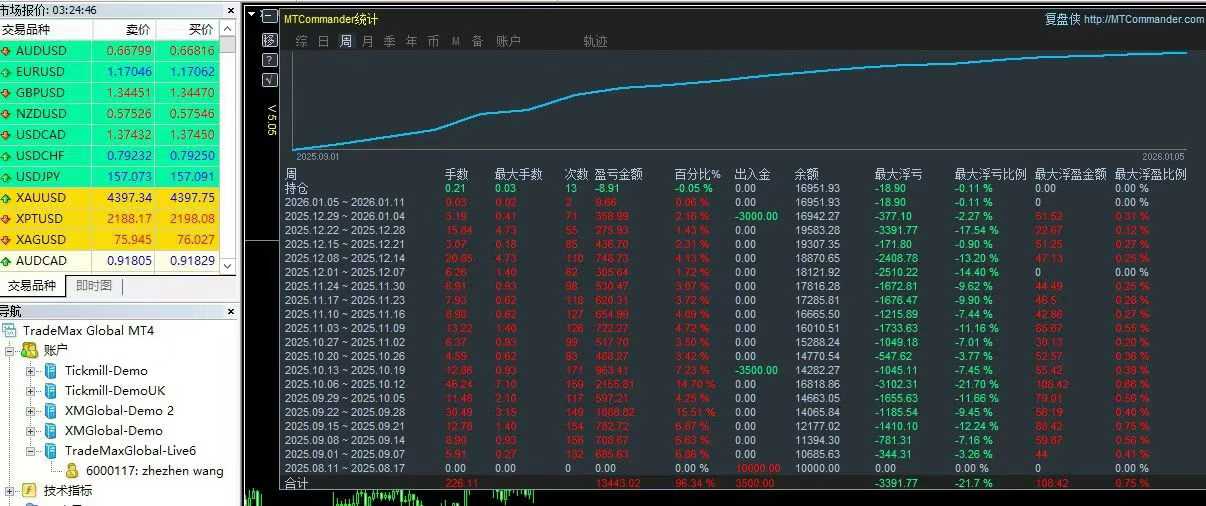Click the 技术指标 indicators folder icon
Screen dimensions: 1206x506
[30, 491]
